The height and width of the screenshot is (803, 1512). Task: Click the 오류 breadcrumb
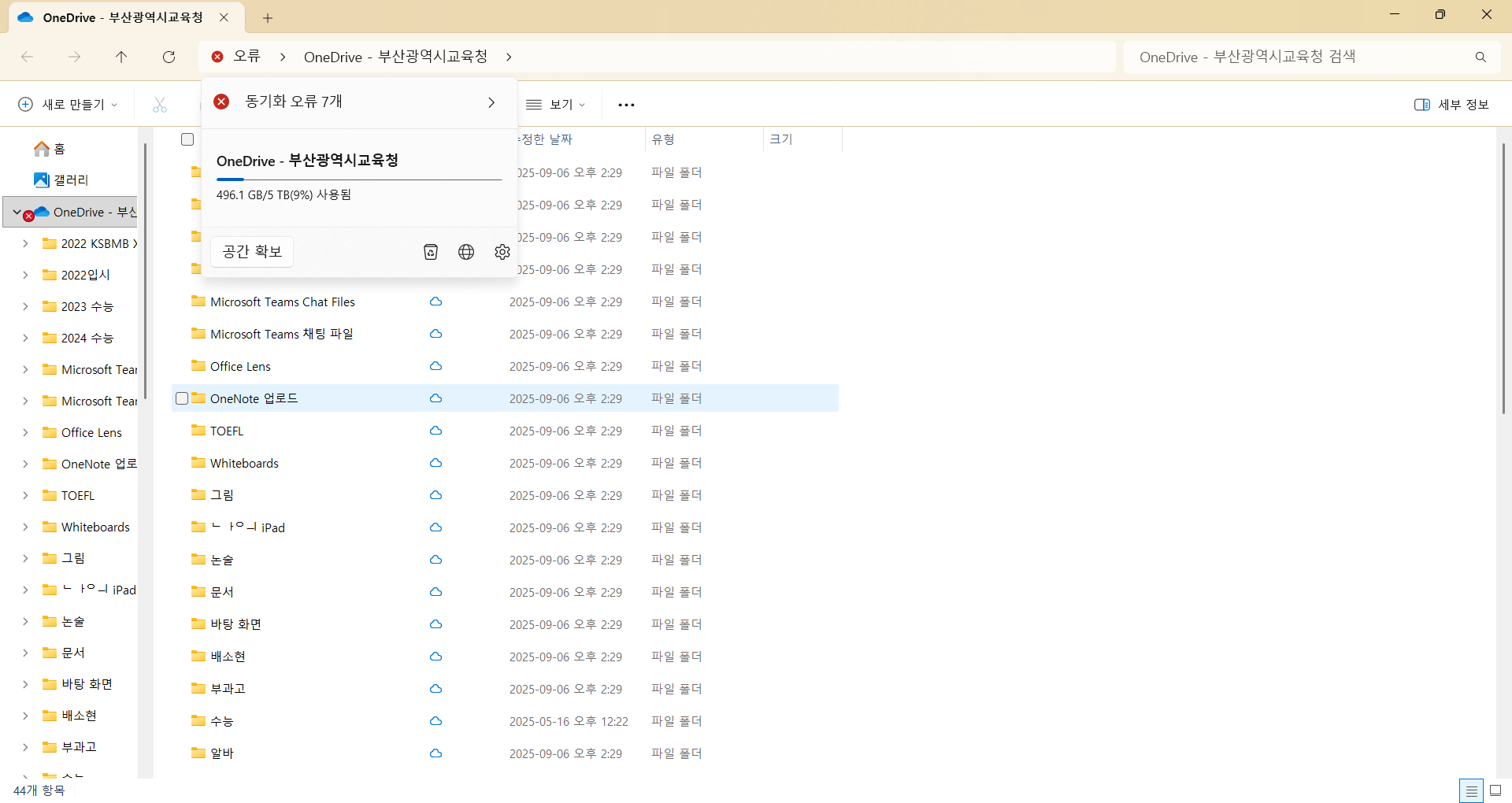(x=246, y=57)
